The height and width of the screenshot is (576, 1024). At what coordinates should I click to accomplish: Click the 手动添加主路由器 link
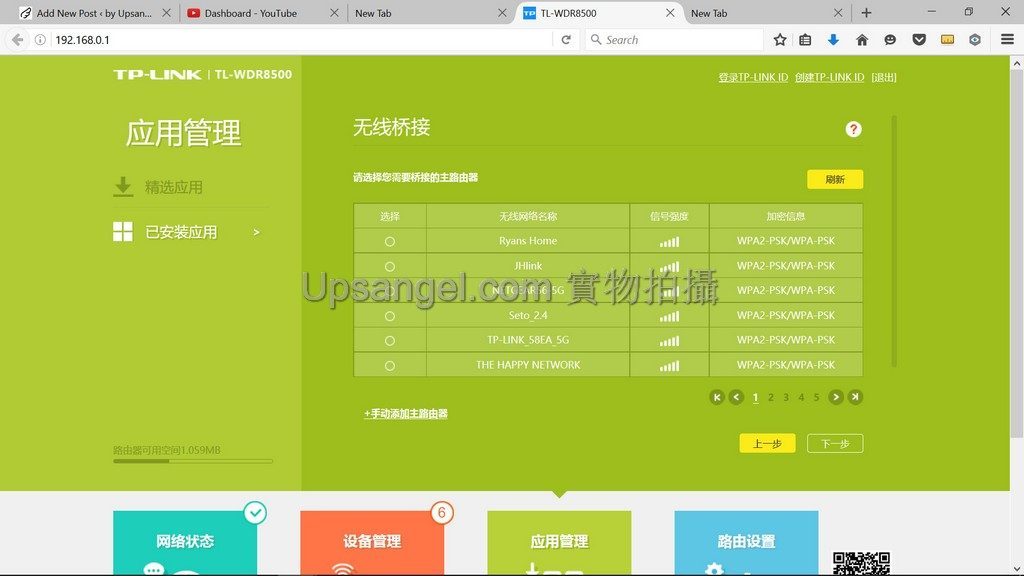click(x=406, y=413)
